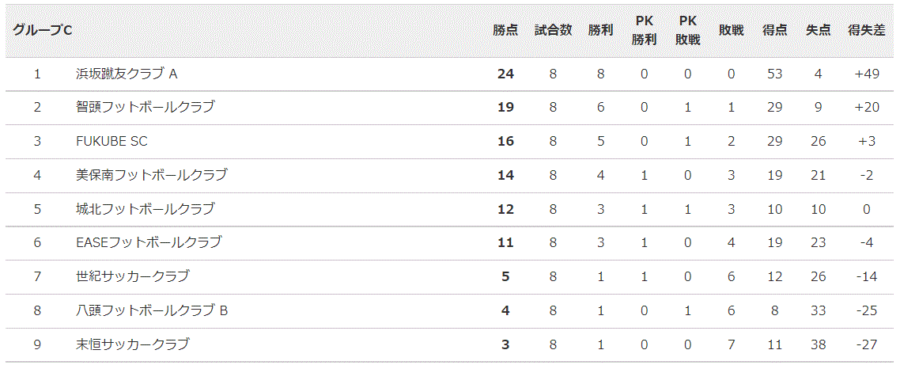Click the PK敗戦 column header
This screenshot has height=369, width=900.
coord(688,30)
